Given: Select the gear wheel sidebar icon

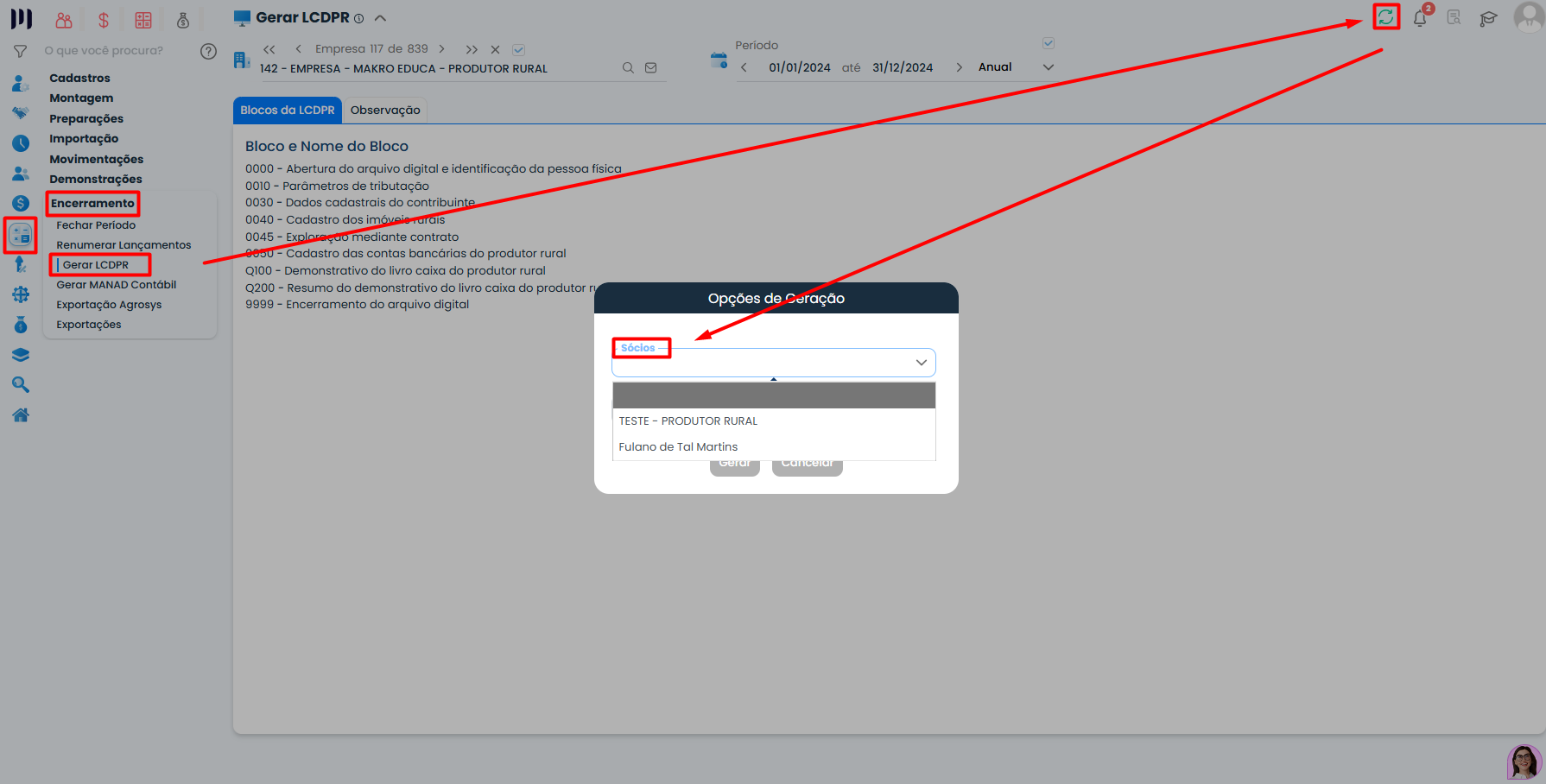Looking at the screenshot, I should tap(21, 294).
